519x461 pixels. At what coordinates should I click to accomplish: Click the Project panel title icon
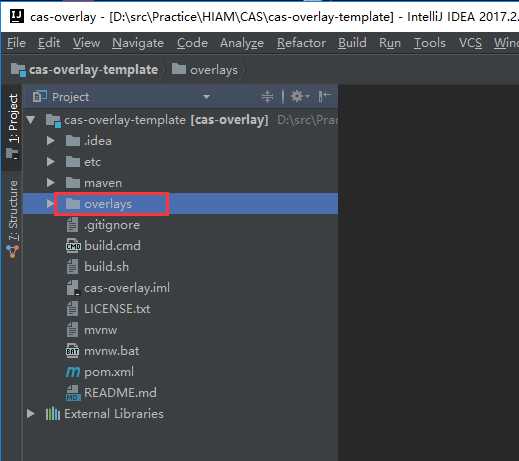pos(40,97)
